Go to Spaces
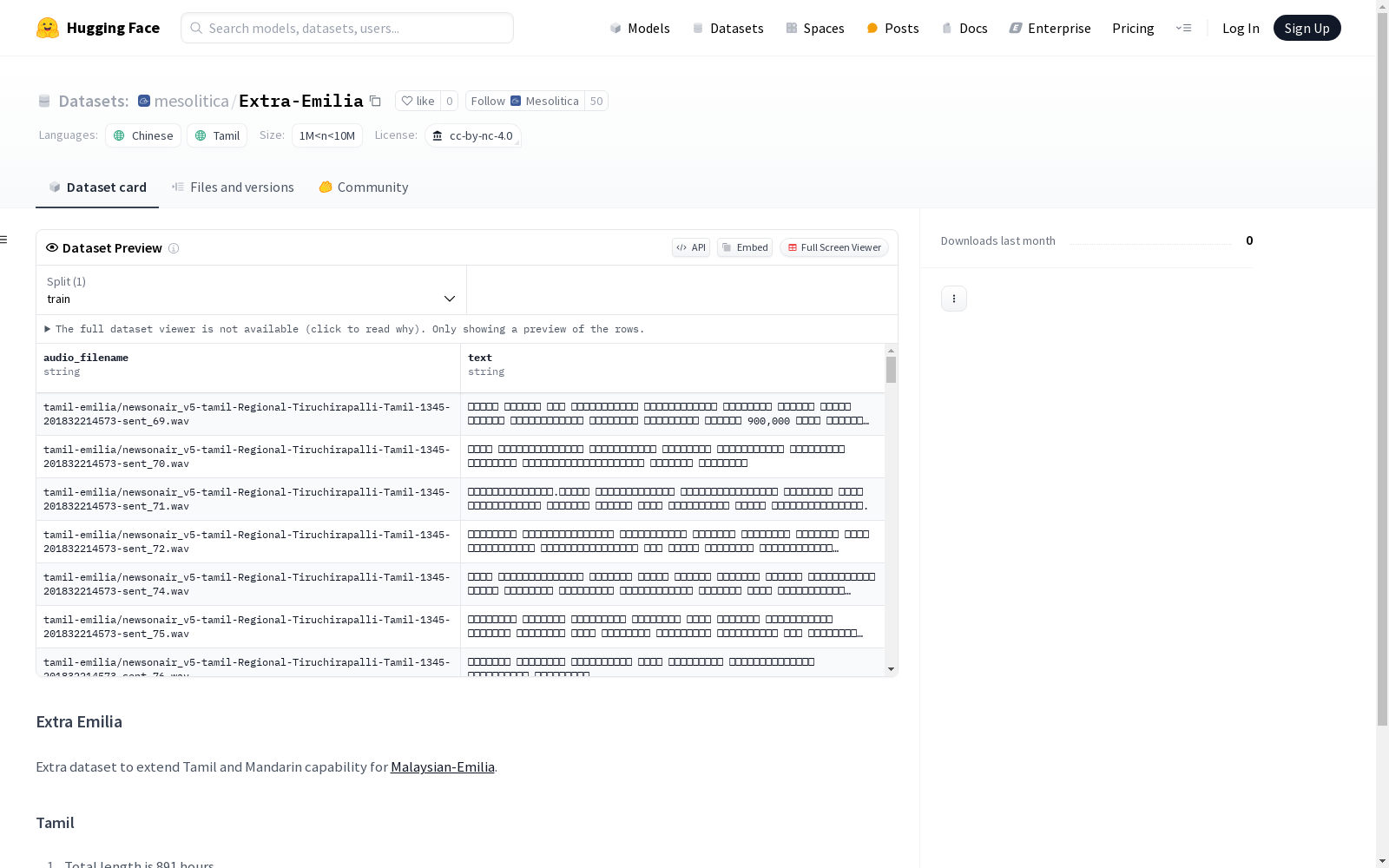Image resolution: width=1389 pixels, height=868 pixels. [x=815, y=28]
